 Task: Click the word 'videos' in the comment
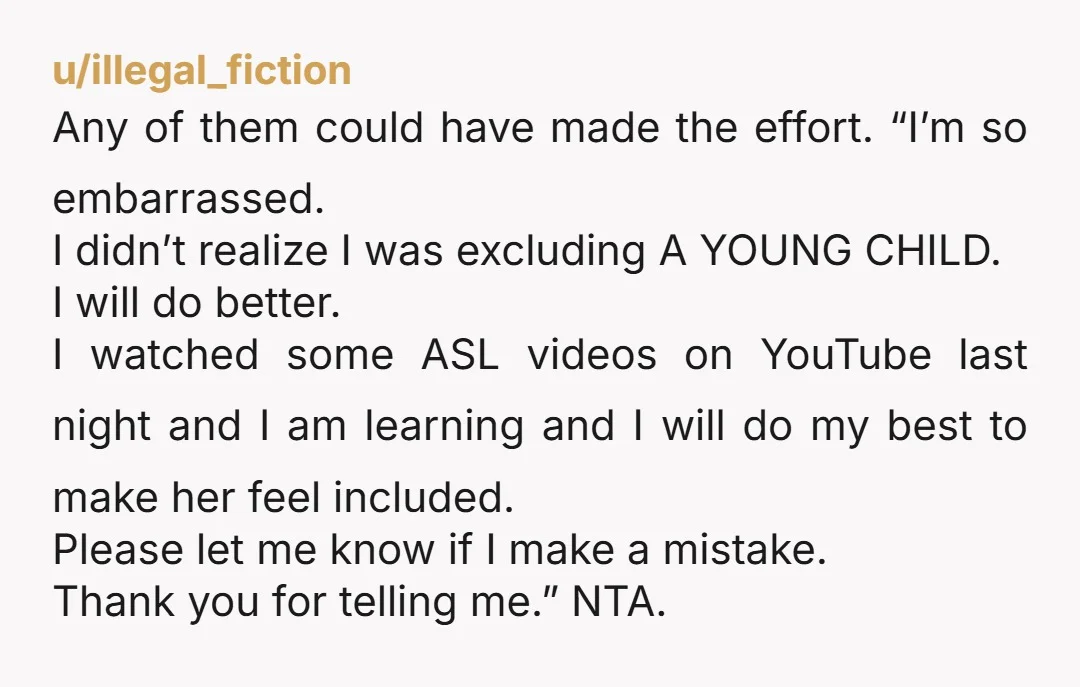click(x=592, y=355)
